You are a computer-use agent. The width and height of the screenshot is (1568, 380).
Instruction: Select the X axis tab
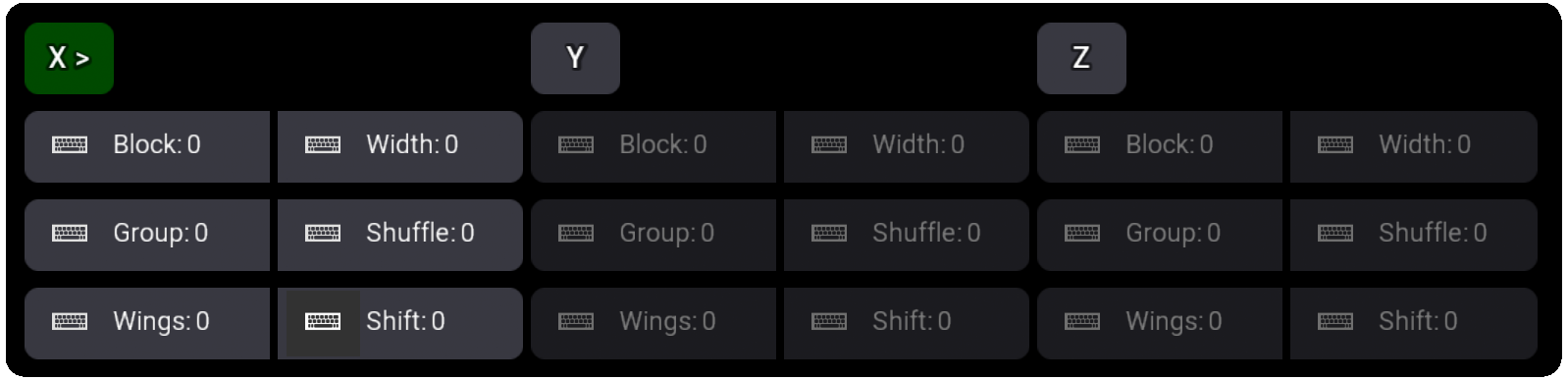click(x=69, y=59)
